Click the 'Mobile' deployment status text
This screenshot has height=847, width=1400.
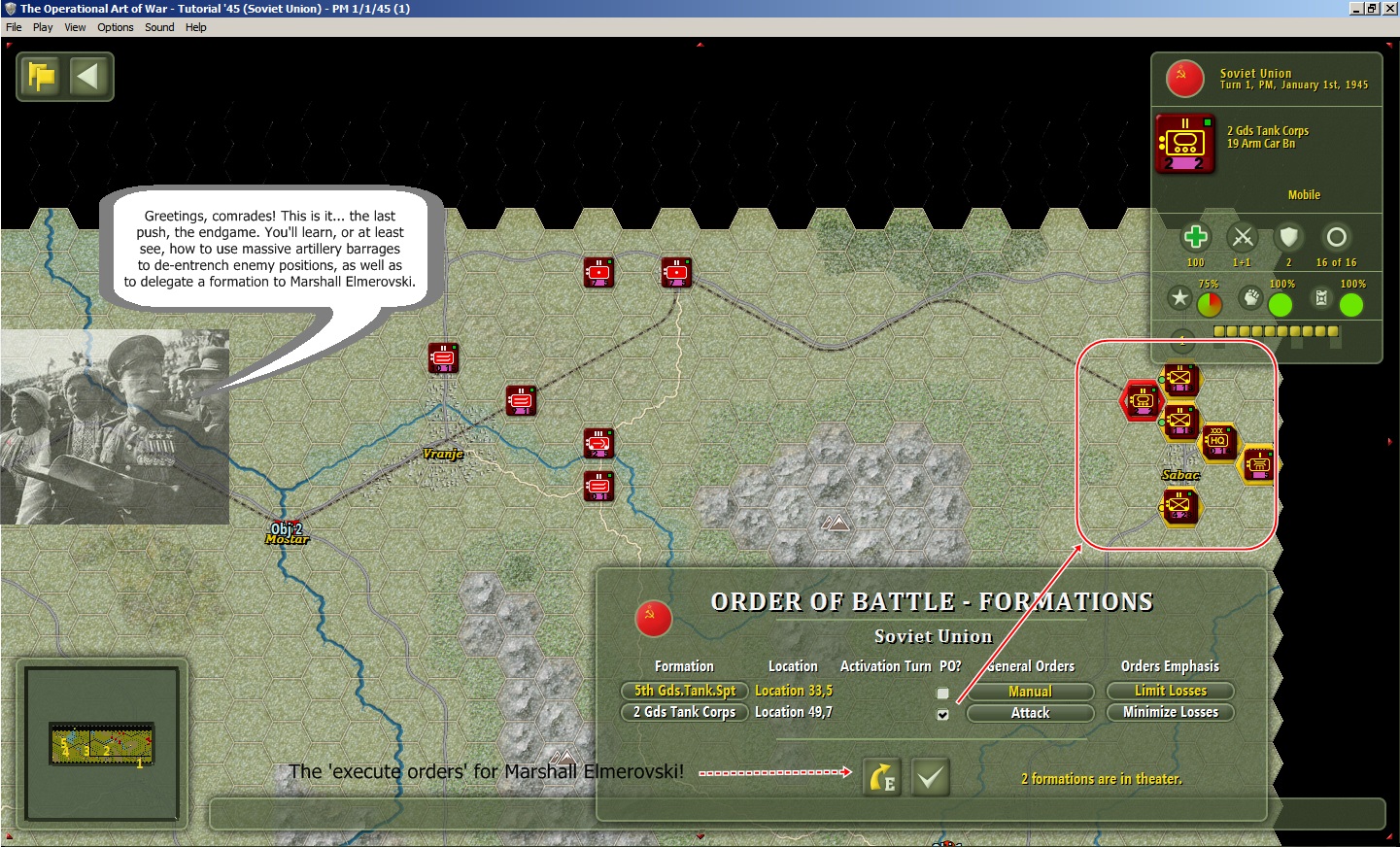tap(1304, 195)
